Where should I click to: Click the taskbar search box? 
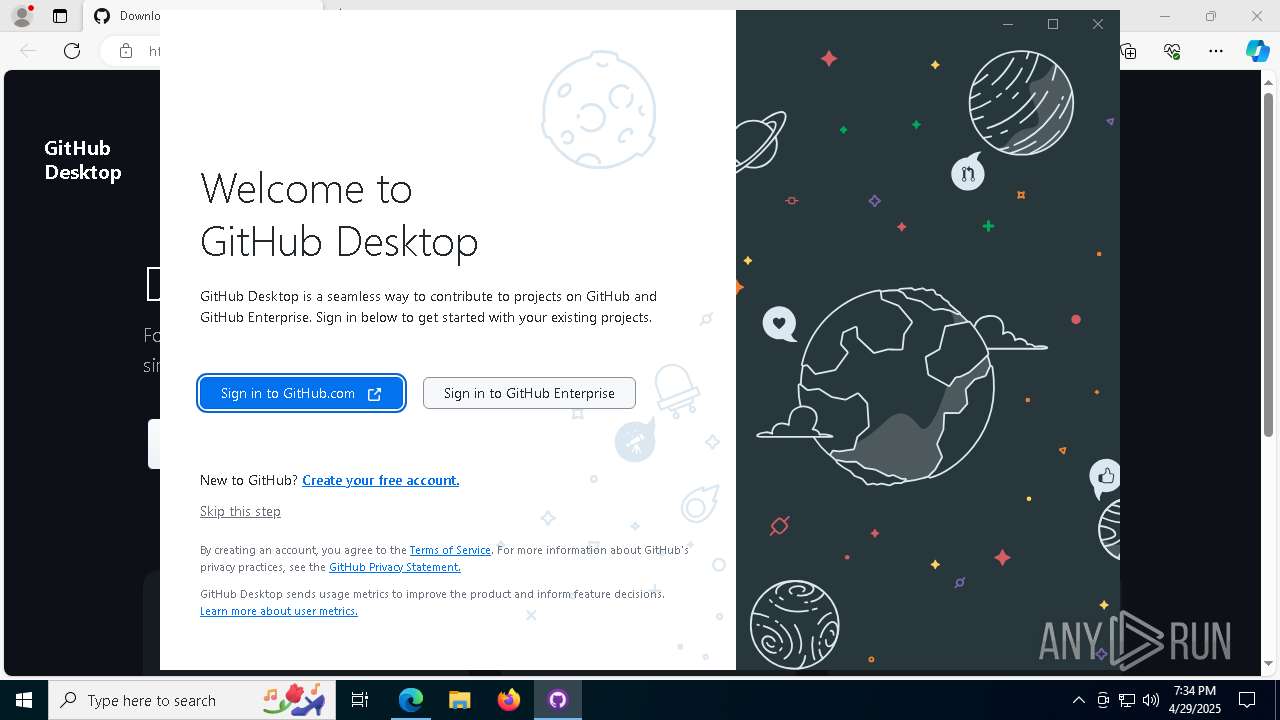tap(193, 700)
